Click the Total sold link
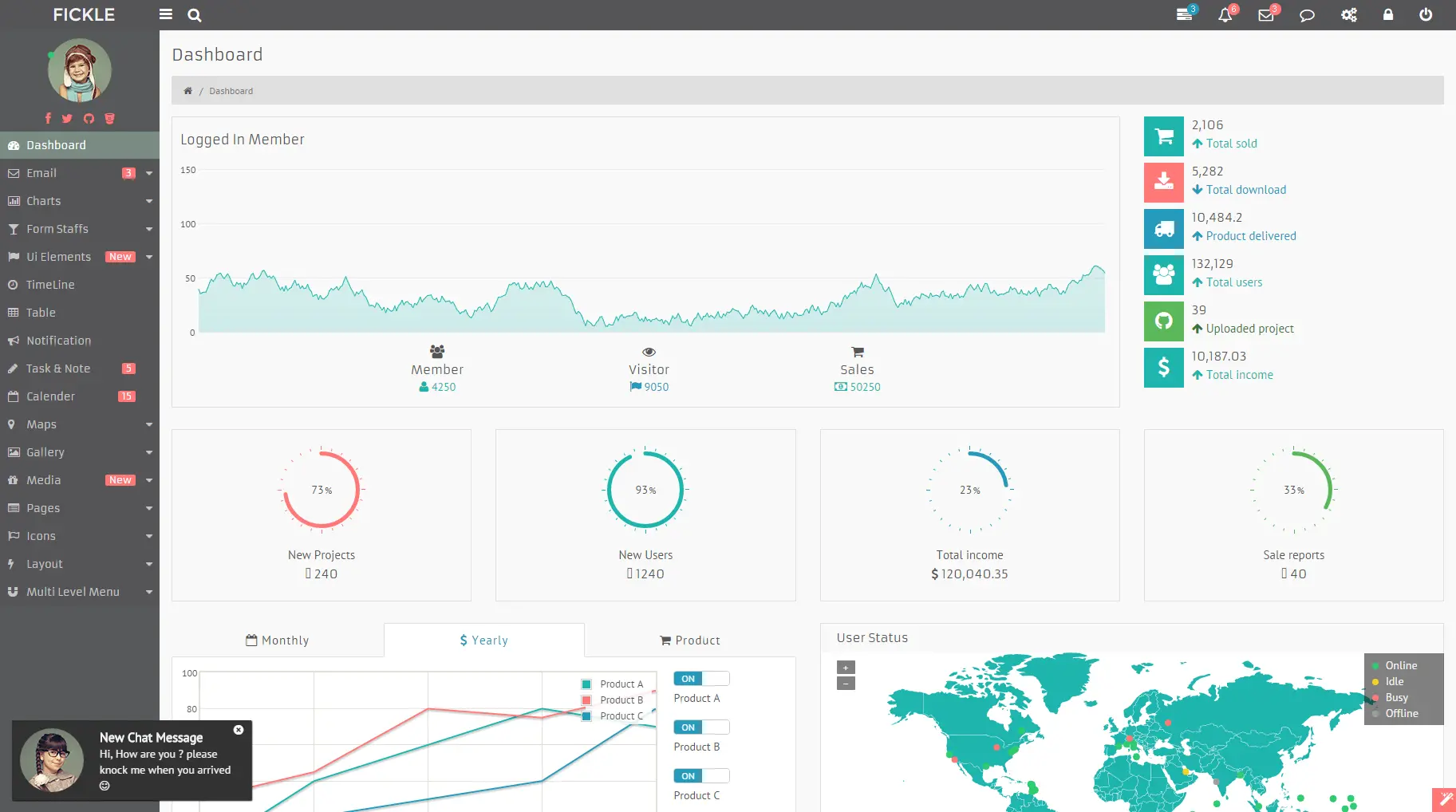 [1225, 144]
